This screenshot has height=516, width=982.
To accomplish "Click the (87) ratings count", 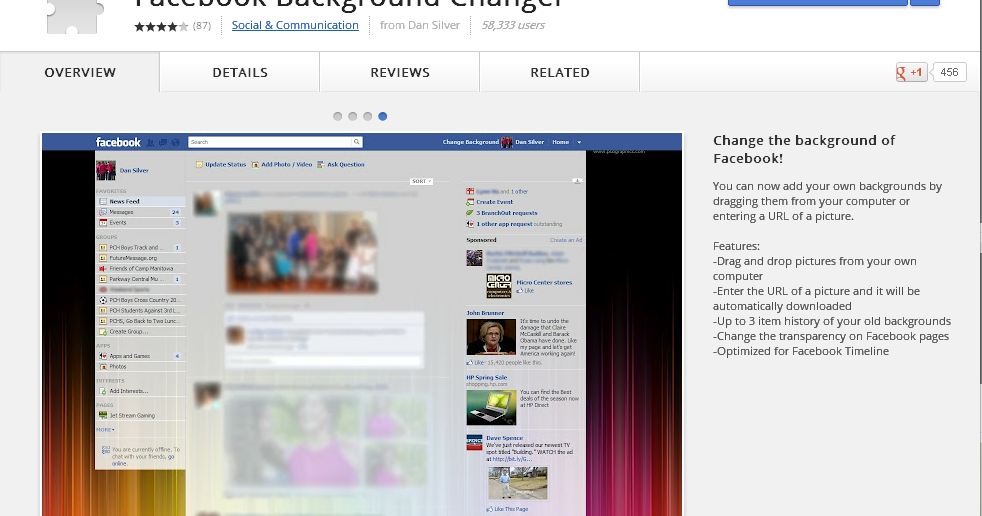I will tap(202, 26).
